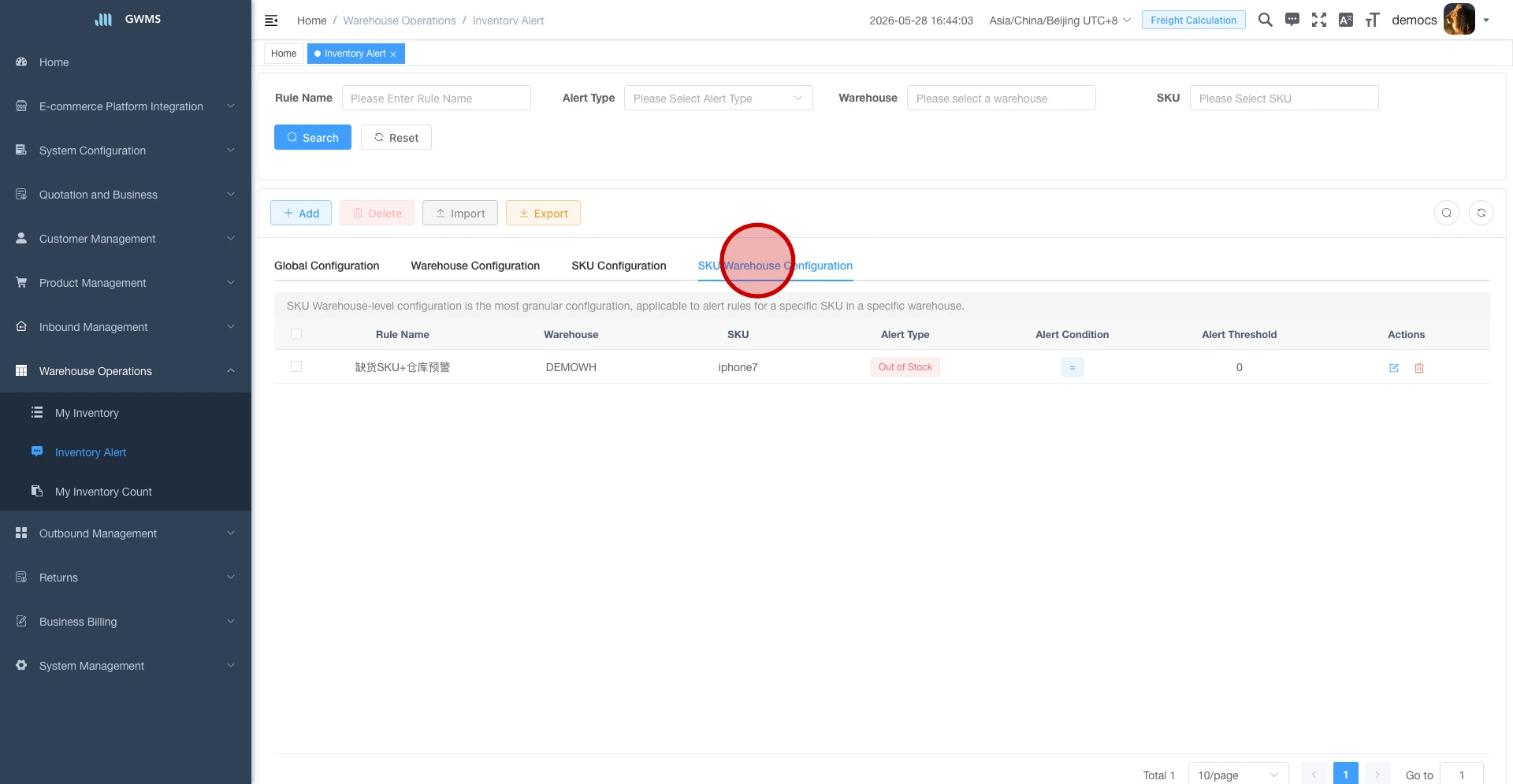Collapse Warehouse Operations chevron
The height and width of the screenshot is (784, 1513).
pyautogui.click(x=231, y=370)
